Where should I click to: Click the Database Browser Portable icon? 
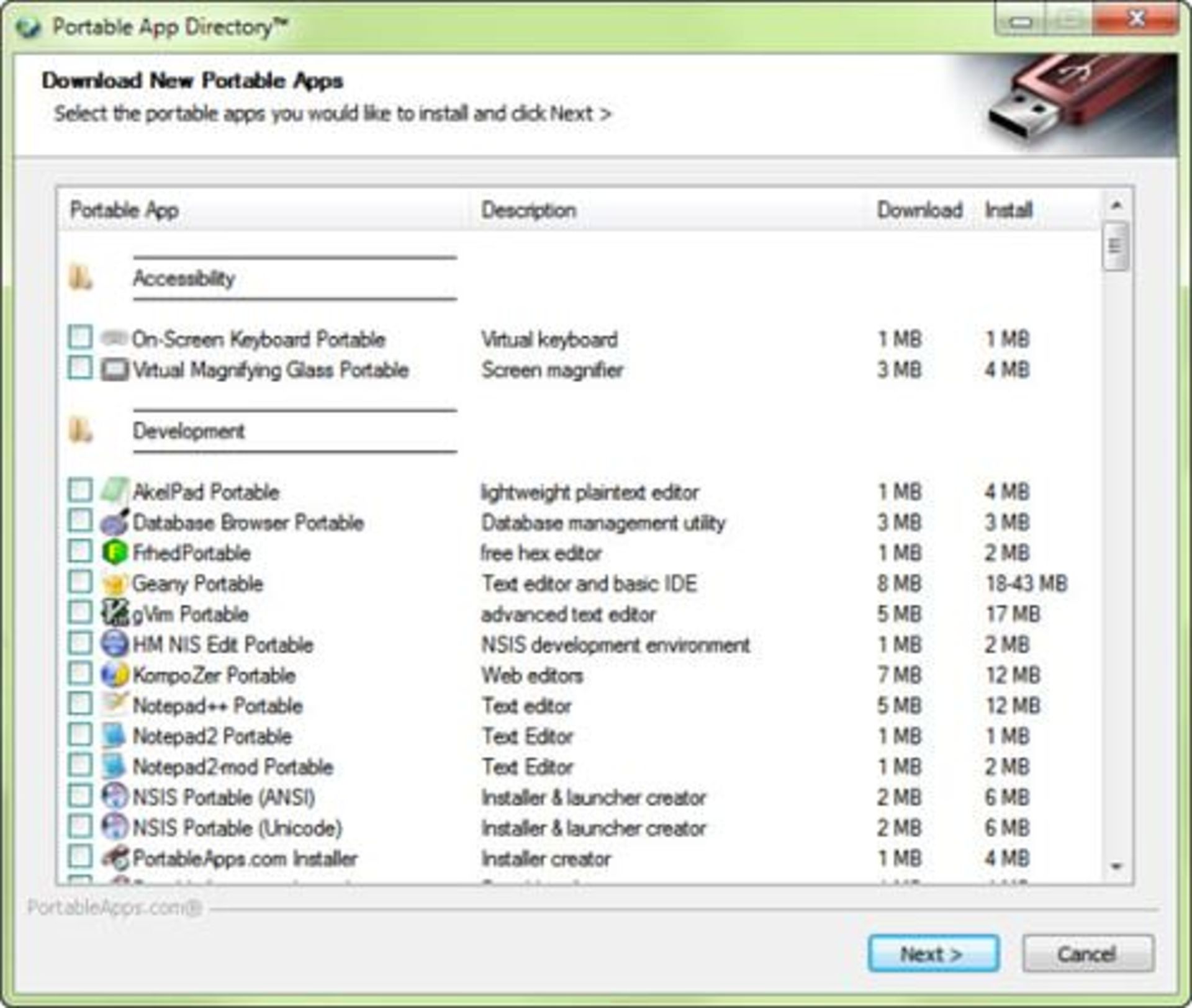[114, 521]
